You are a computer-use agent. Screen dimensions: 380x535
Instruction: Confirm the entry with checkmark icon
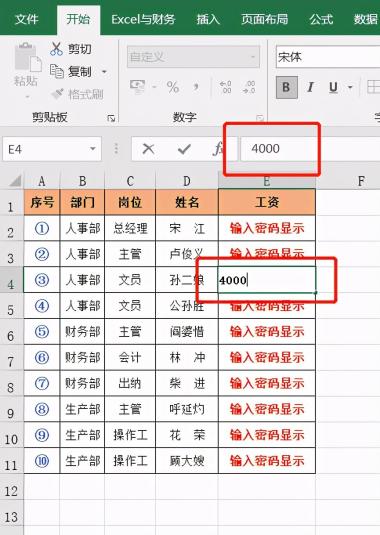(184, 149)
